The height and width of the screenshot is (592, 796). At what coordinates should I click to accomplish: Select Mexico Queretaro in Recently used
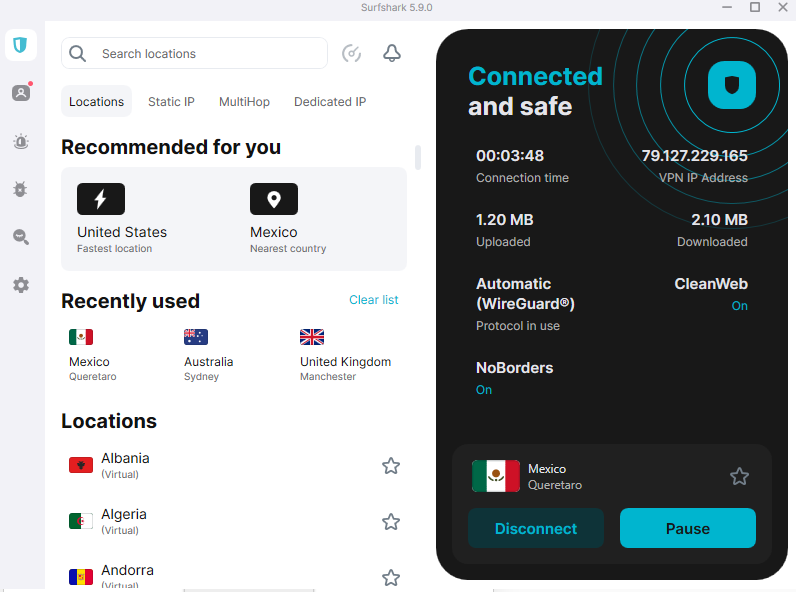point(92,355)
